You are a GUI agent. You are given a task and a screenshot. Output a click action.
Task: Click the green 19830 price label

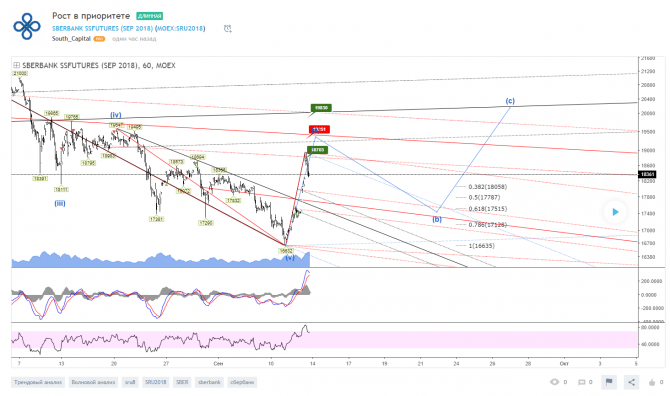(321, 108)
